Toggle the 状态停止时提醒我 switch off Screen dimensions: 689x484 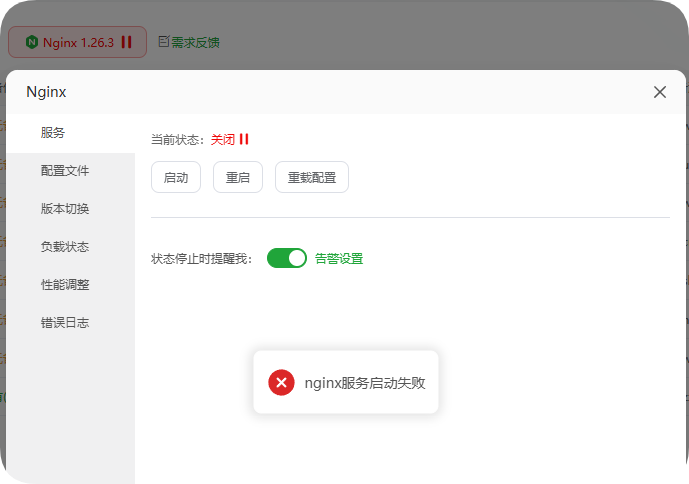[x=286, y=258]
